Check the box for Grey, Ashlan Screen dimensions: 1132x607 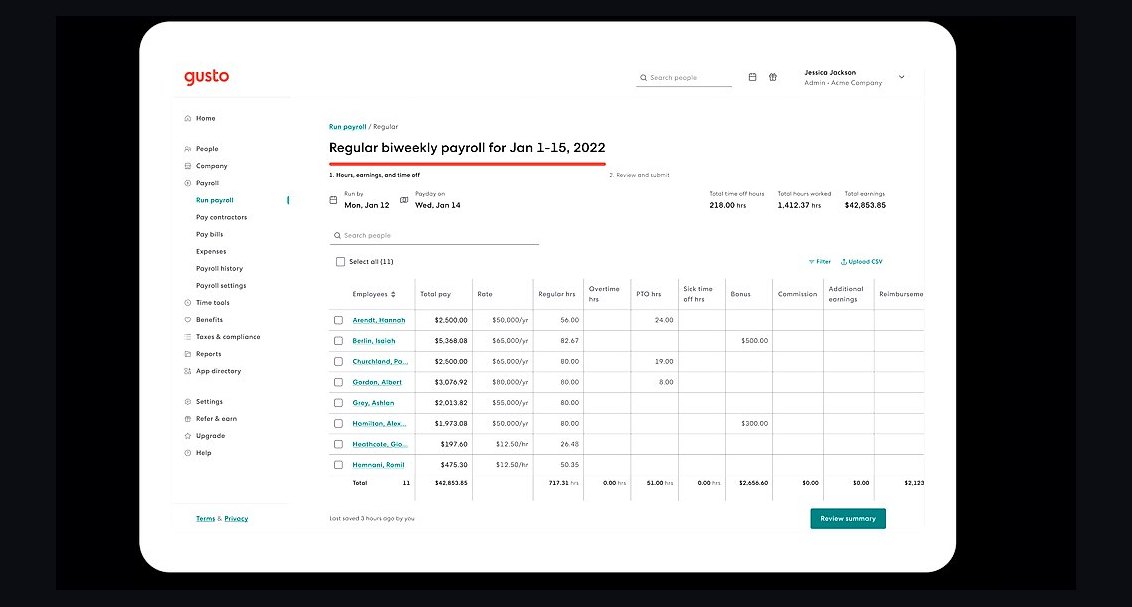tap(338, 403)
